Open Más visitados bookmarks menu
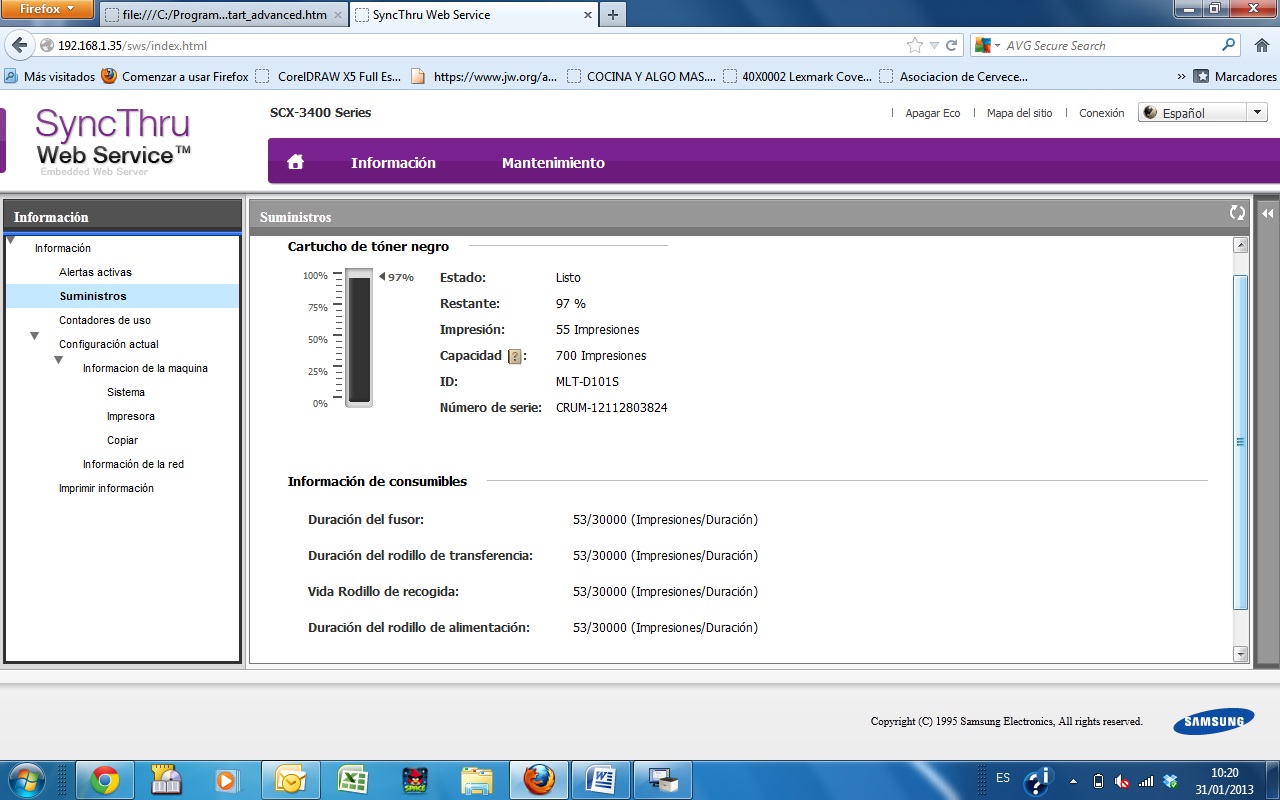 [50, 76]
